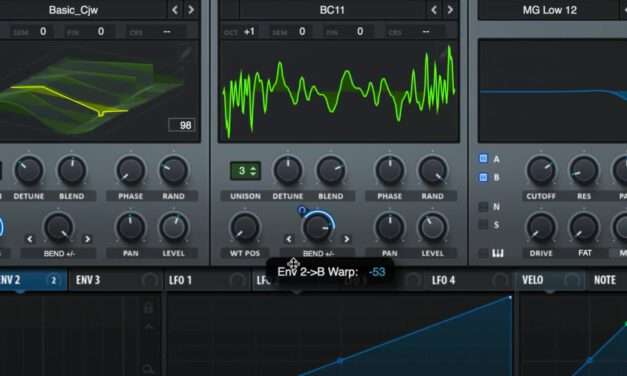The width and height of the screenshot is (627, 376).
Task: Click modulation indicator above BC11 BEND knob
Action: point(302,210)
